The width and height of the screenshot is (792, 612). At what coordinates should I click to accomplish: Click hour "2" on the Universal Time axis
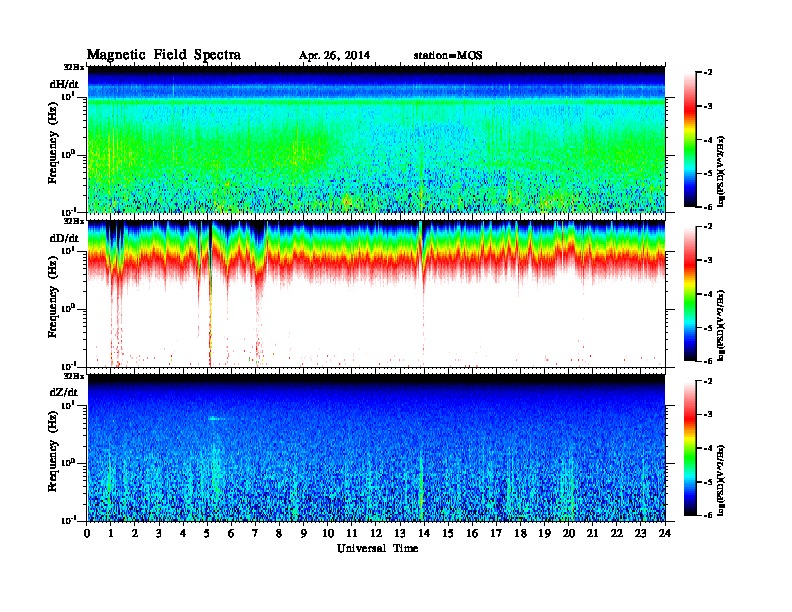click(x=135, y=533)
